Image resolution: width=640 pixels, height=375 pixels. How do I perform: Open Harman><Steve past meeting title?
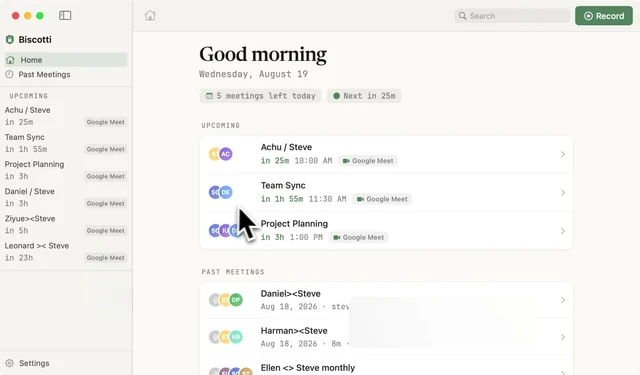pos(294,331)
